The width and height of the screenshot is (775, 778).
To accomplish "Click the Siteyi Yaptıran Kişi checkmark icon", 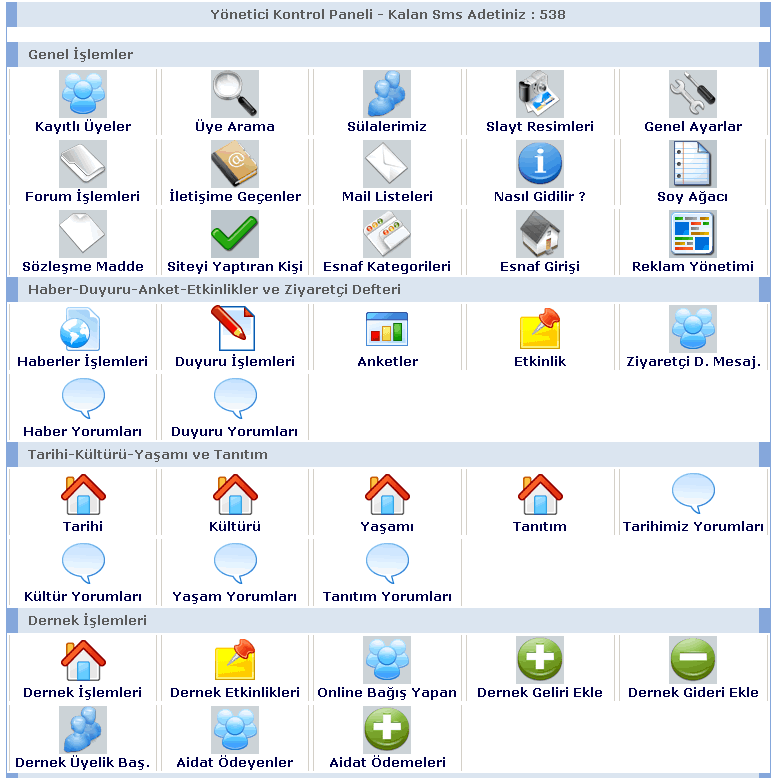I will coord(235,234).
